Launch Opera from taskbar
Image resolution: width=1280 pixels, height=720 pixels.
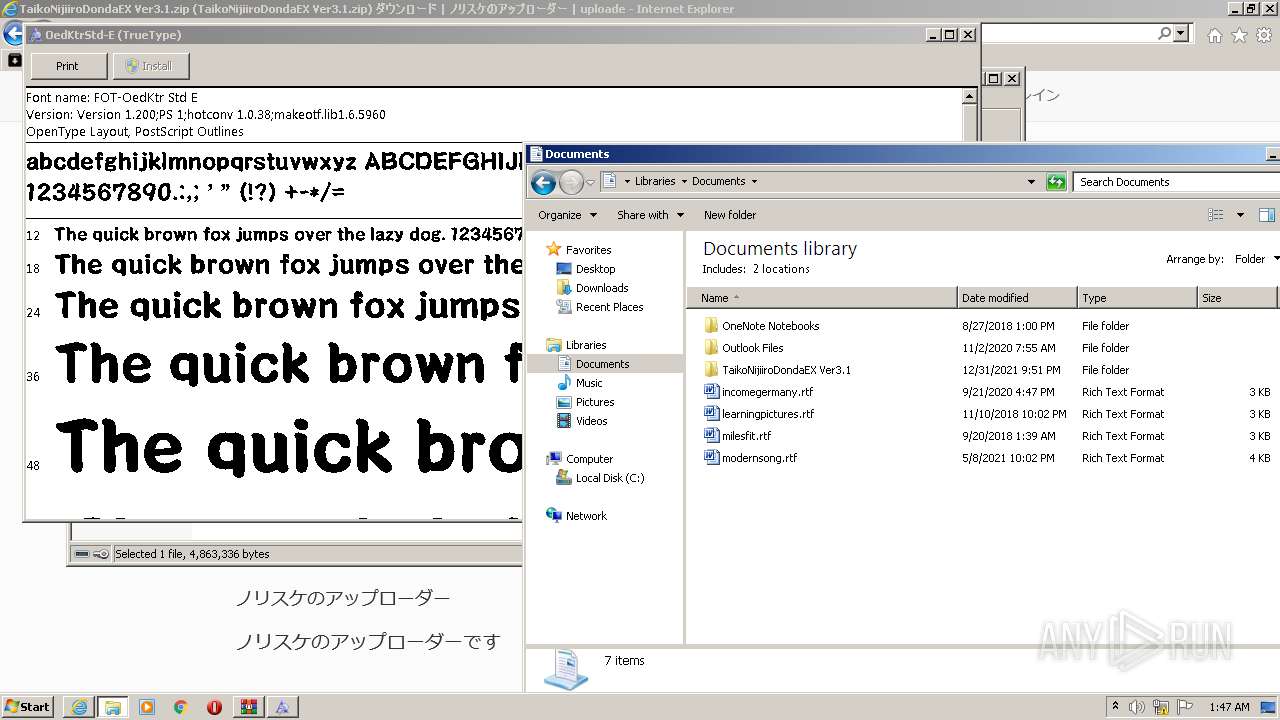click(214, 706)
